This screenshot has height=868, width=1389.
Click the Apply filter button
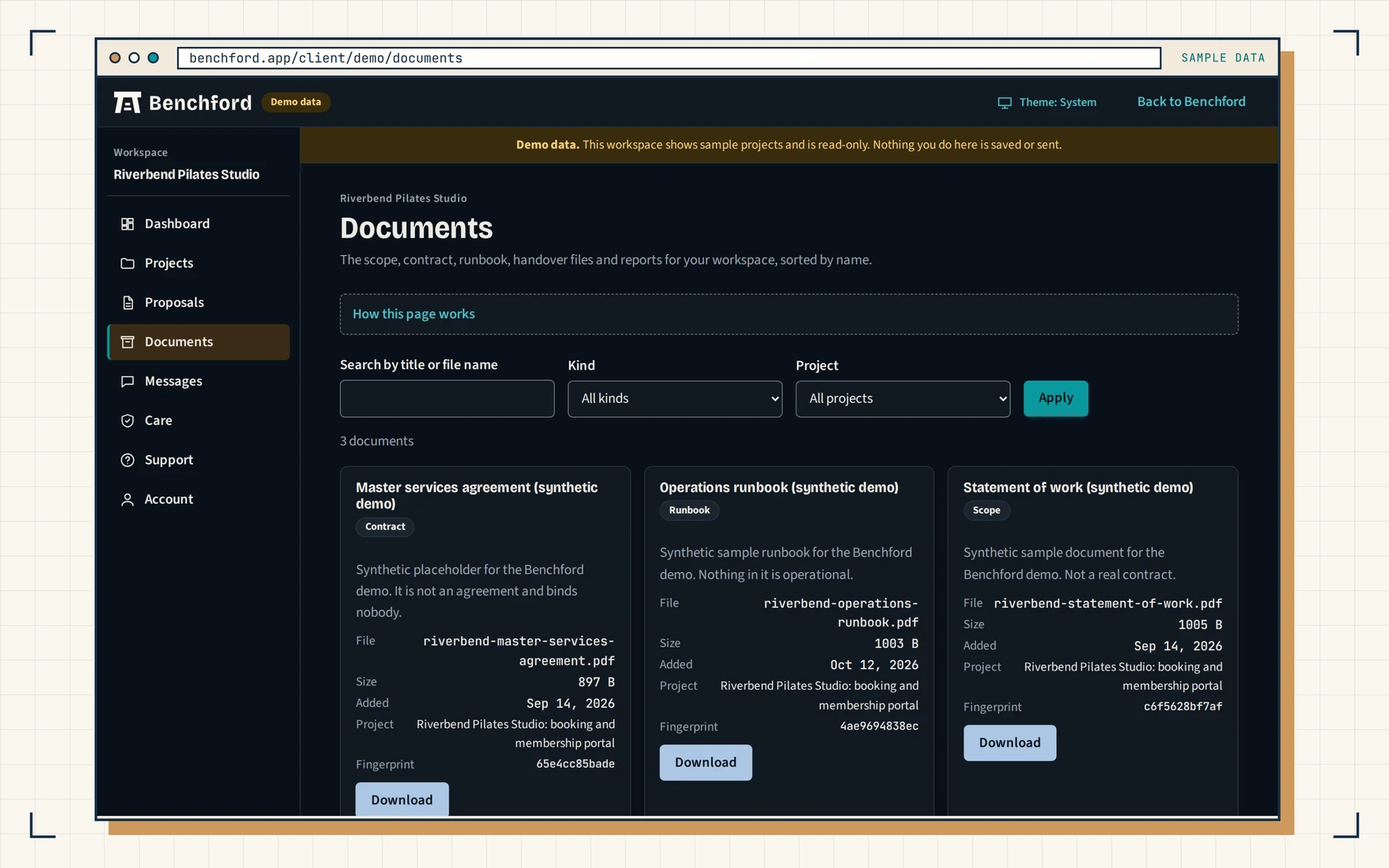(1055, 399)
